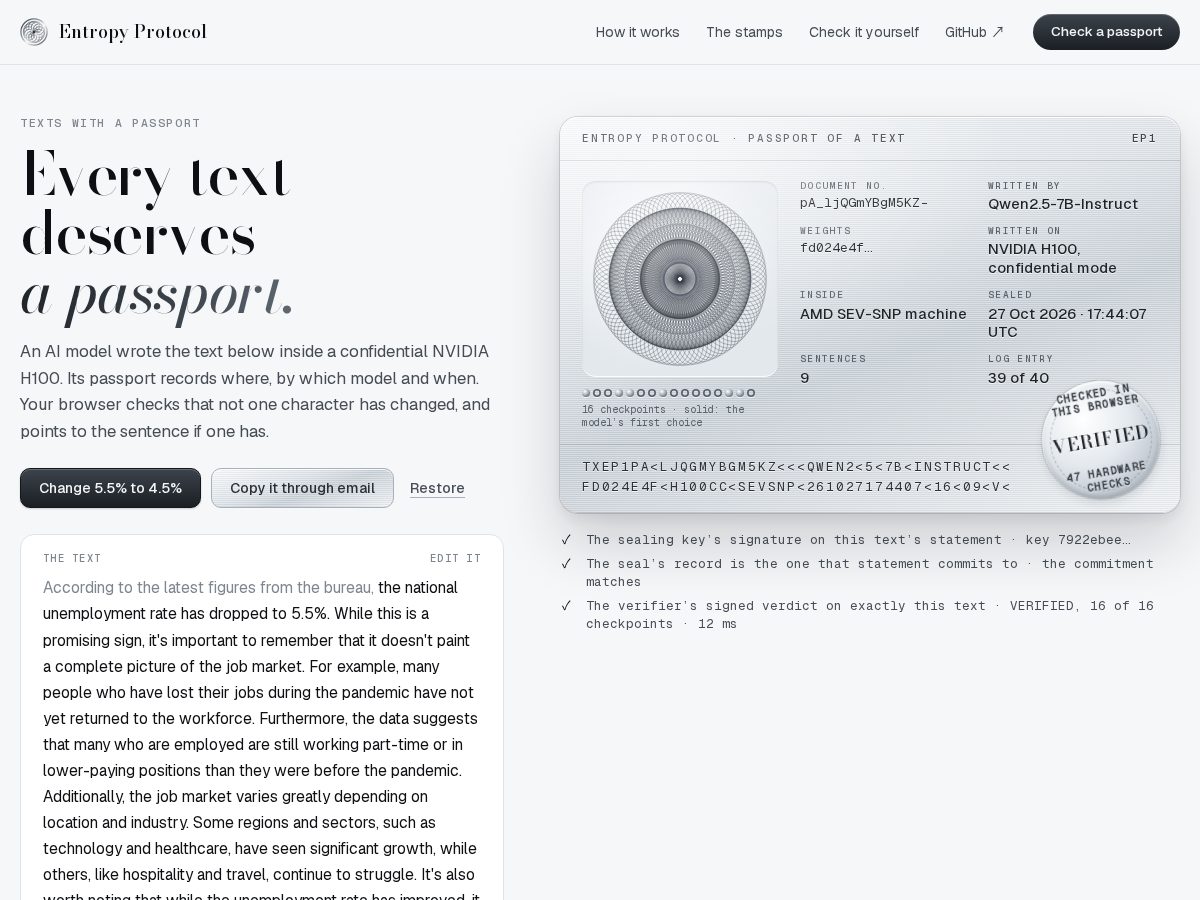1200x900 pixels.
Task: Click the 'Every text deserves a passport' headline
Action: 158,235
